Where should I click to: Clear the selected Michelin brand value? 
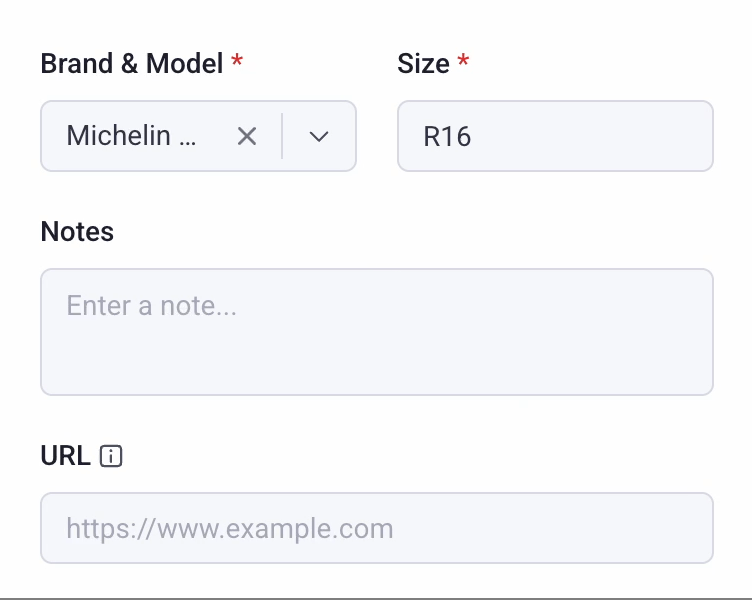(x=247, y=136)
